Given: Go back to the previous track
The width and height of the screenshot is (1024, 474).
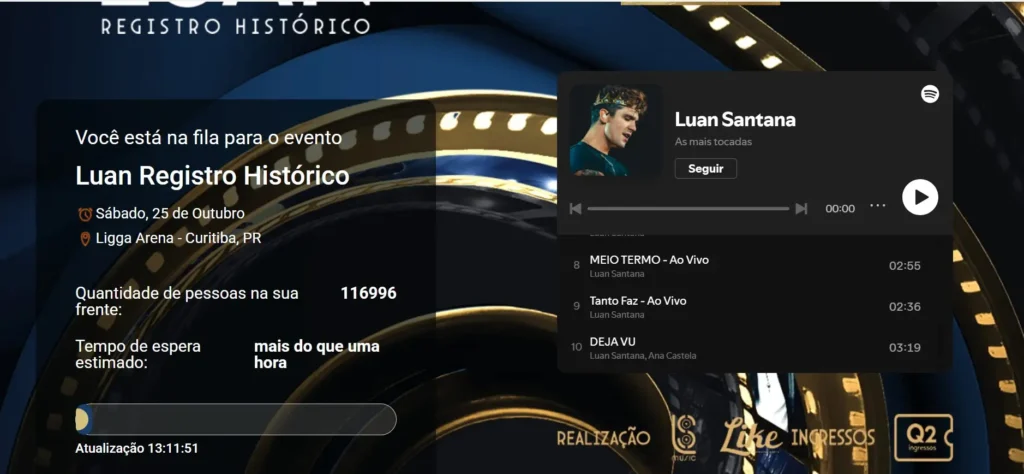Looking at the screenshot, I should coord(575,208).
